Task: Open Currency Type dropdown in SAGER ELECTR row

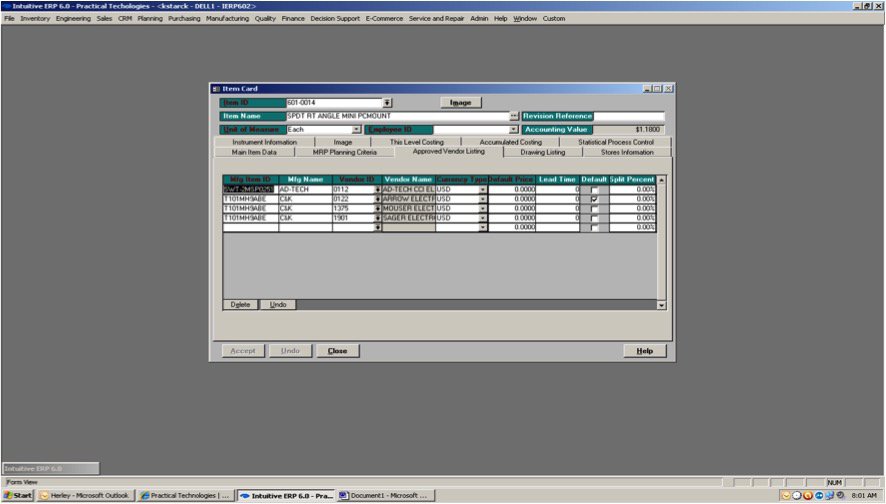Action: tap(483, 218)
